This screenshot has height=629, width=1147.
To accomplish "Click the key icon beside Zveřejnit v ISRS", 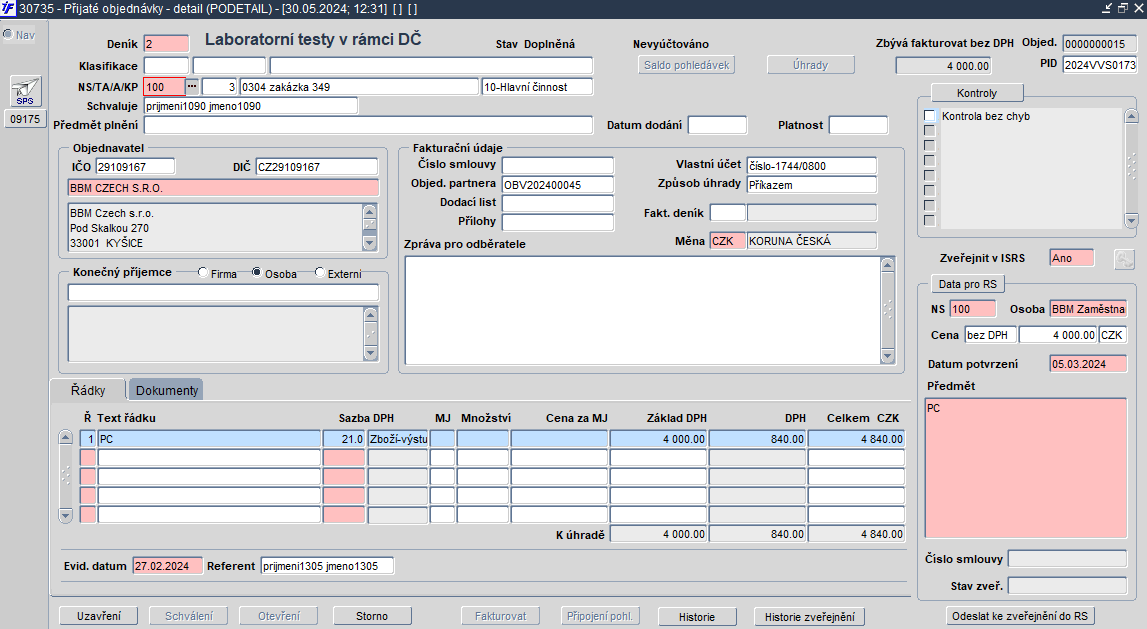I will coord(1125,258).
